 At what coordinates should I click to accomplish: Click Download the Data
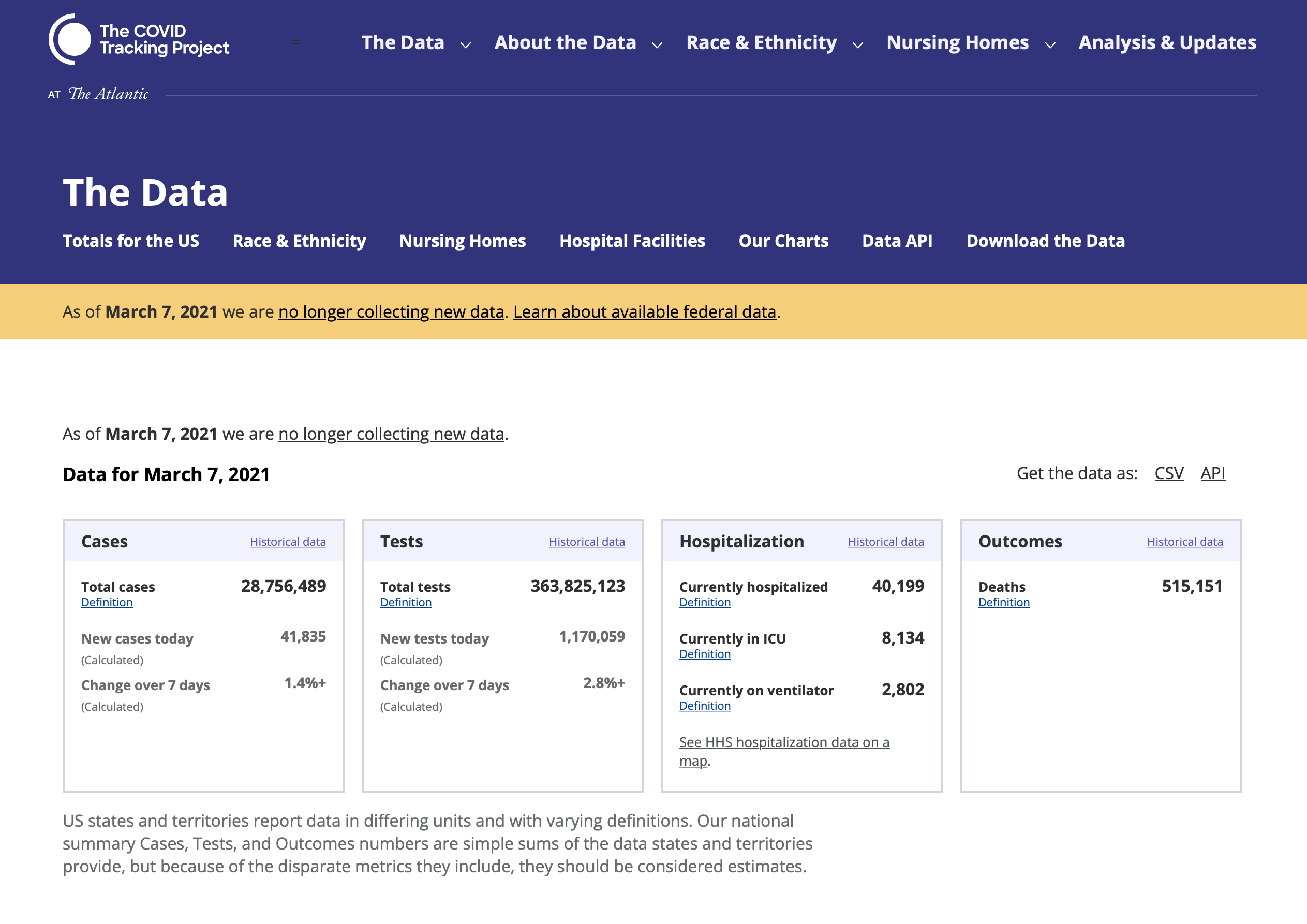[1045, 241]
